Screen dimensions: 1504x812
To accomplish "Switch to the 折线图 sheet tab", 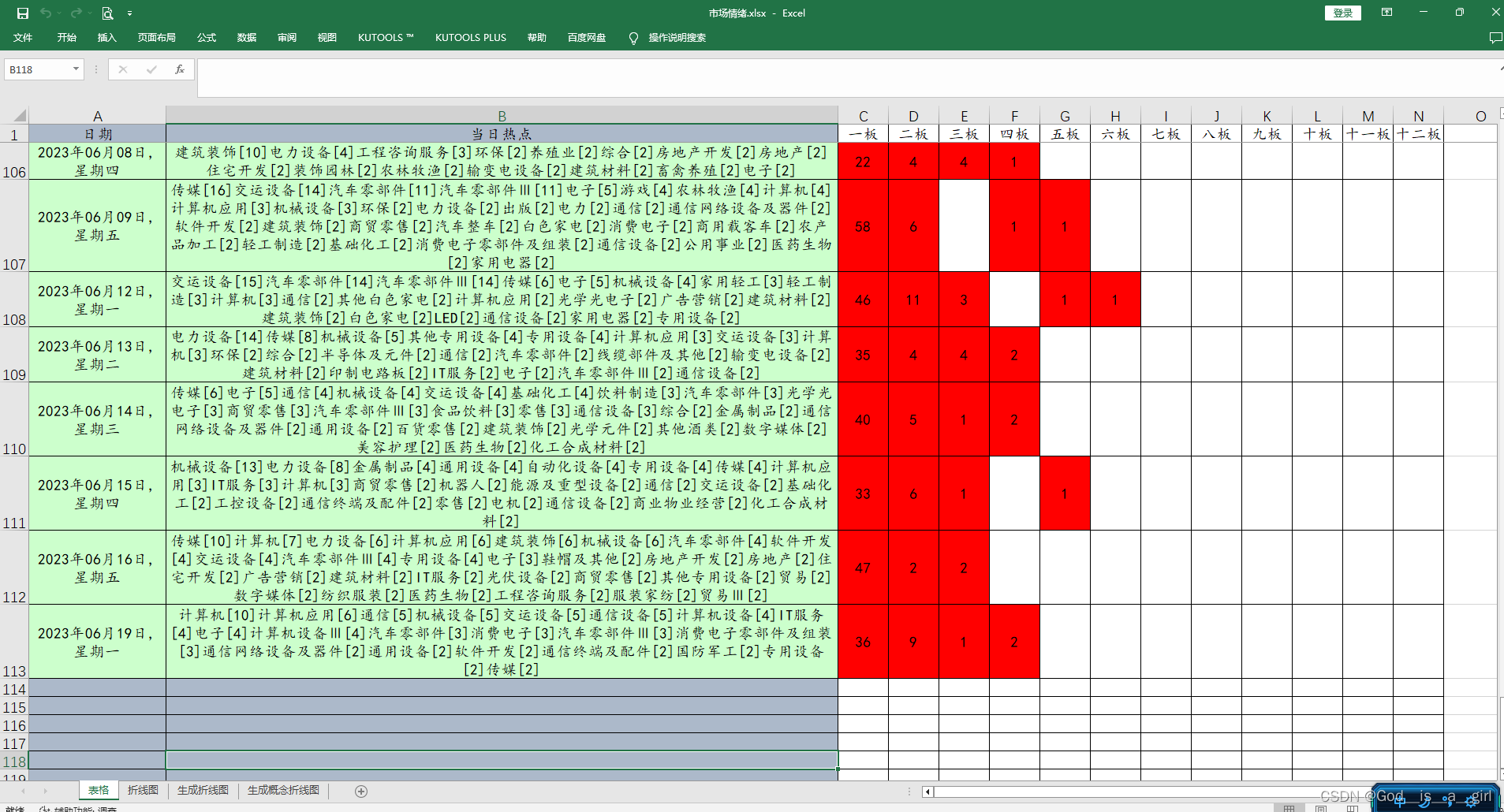I will pyautogui.click(x=143, y=790).
